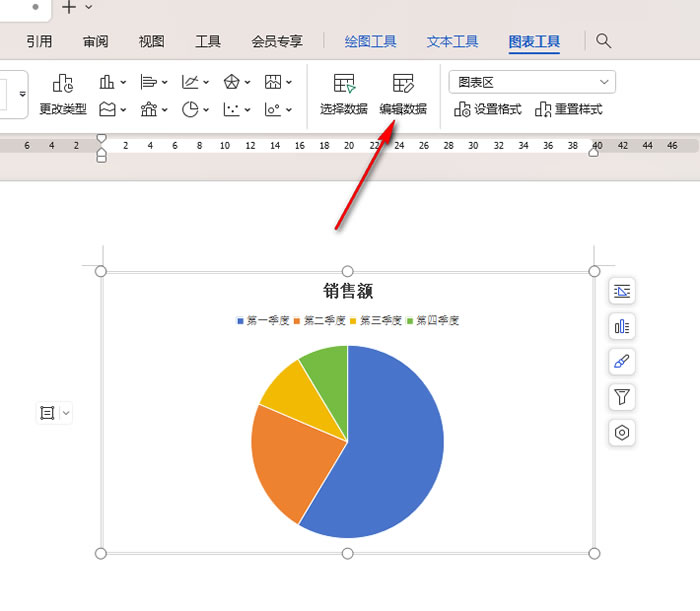Select the 第三季度 legend entry

pos(376,320)
